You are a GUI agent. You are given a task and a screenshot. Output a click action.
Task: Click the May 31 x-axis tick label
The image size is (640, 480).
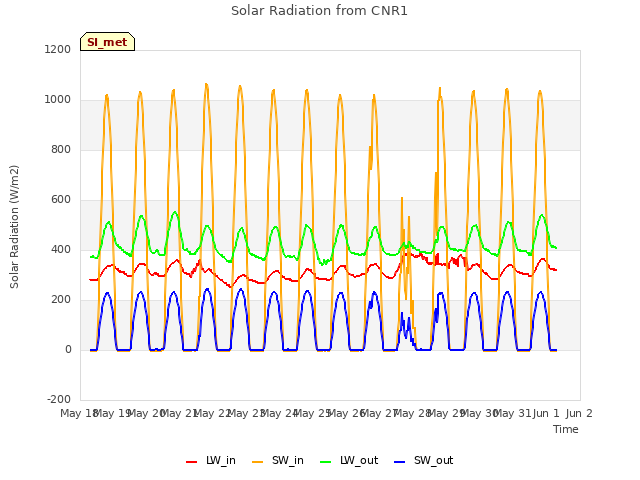[x=512, y=413]
